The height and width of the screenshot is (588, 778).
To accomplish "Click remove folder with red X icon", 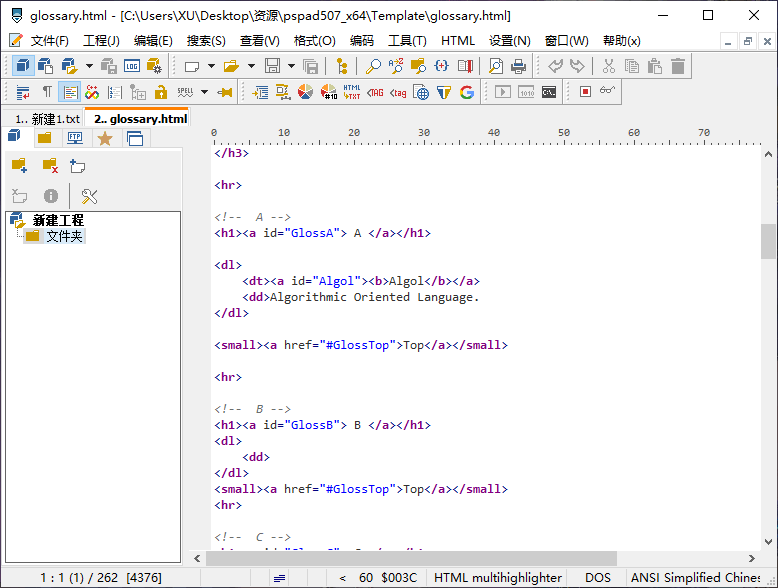I will [50, 165].
